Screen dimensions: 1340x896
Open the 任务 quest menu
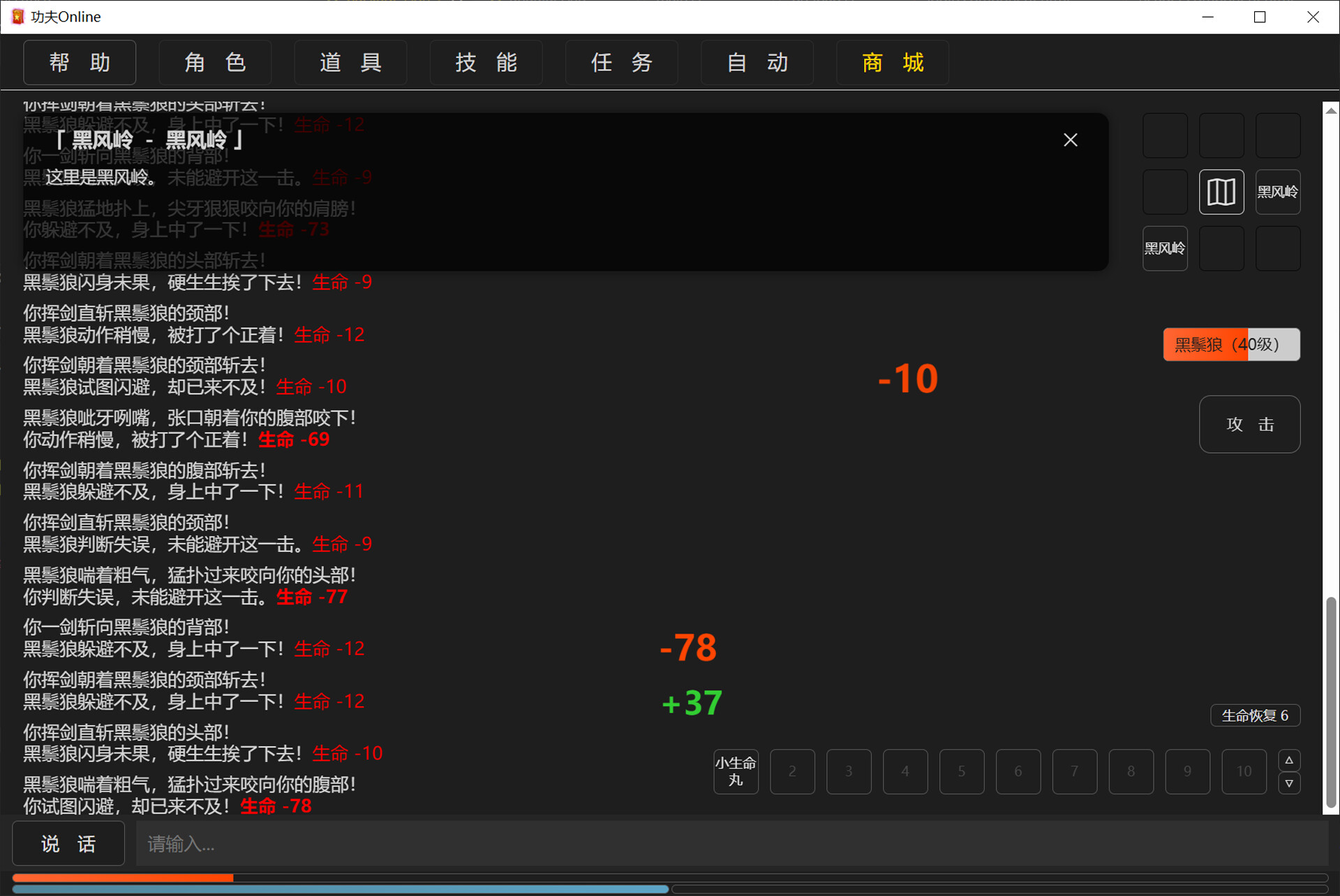pyautogui.click(x=621, y=62)
